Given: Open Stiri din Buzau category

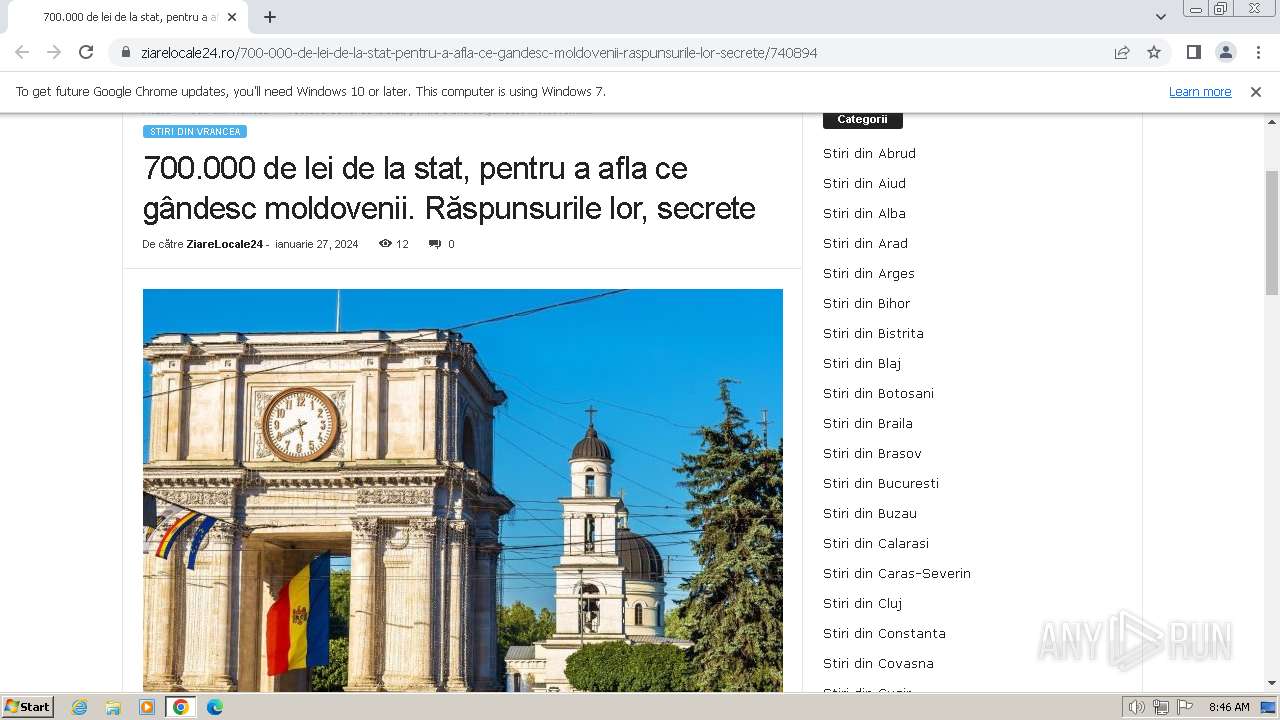Looking at the screenshot, I should point(870,513).
